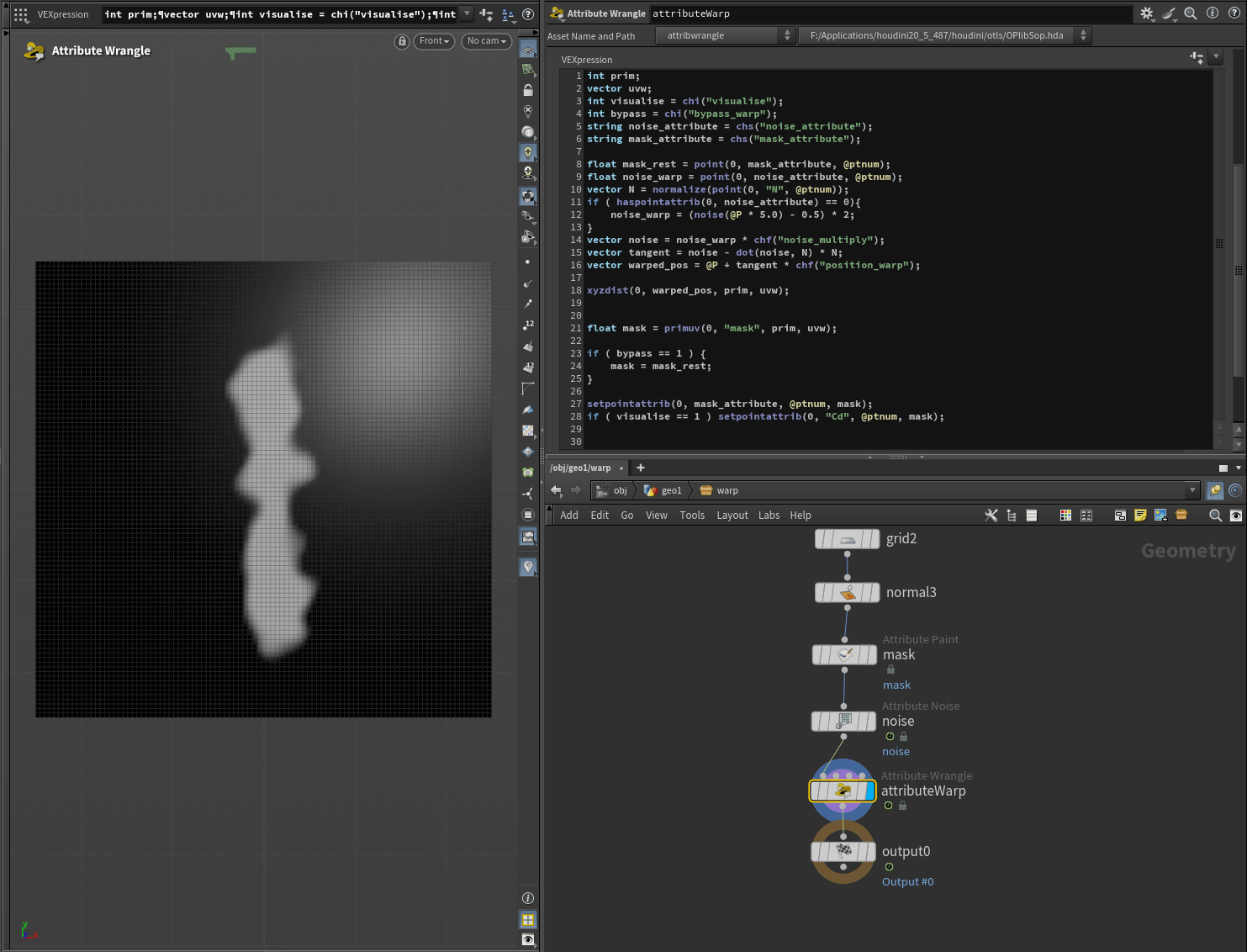Select the /obj/geo1/warp network tab
The image size is (1247, 952).
coord(580,468)
